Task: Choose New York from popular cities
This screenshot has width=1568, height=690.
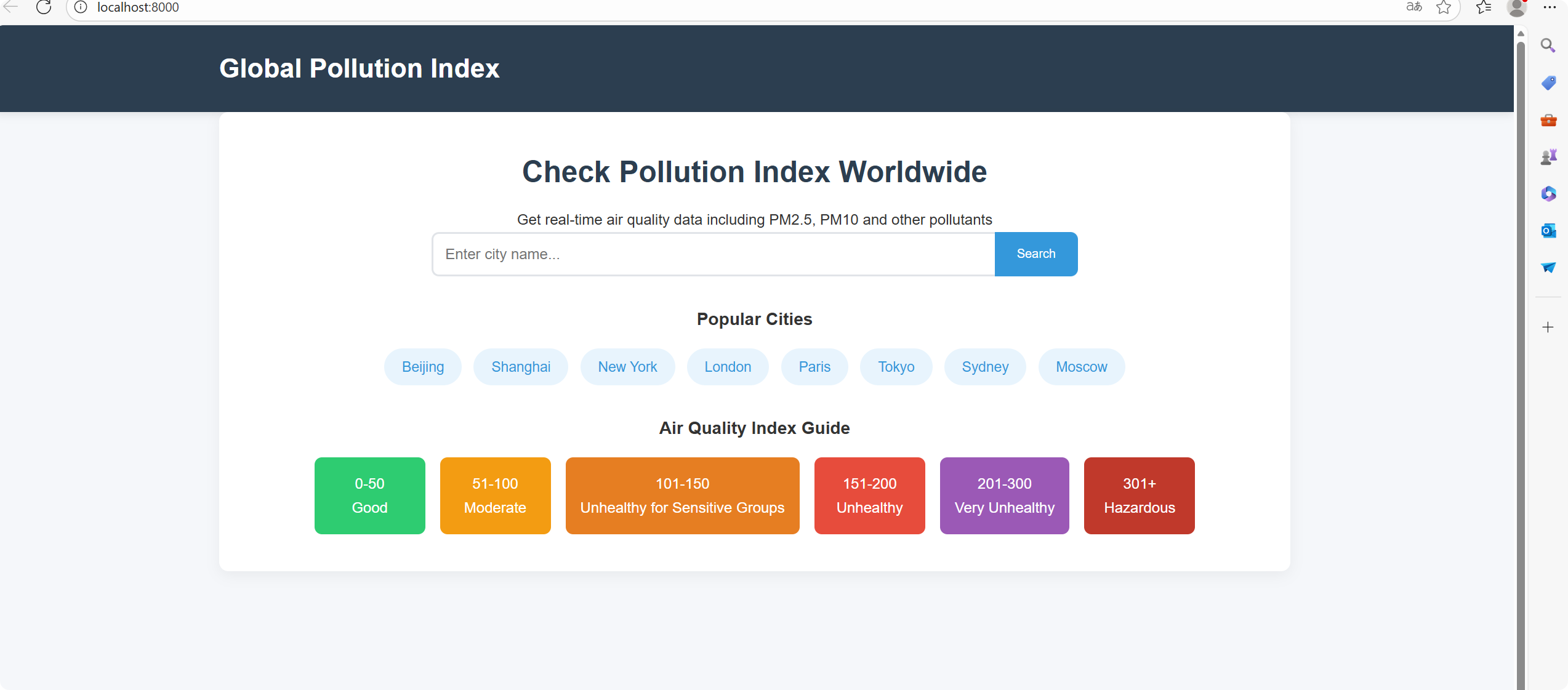Action: click(x=627, y=367)
